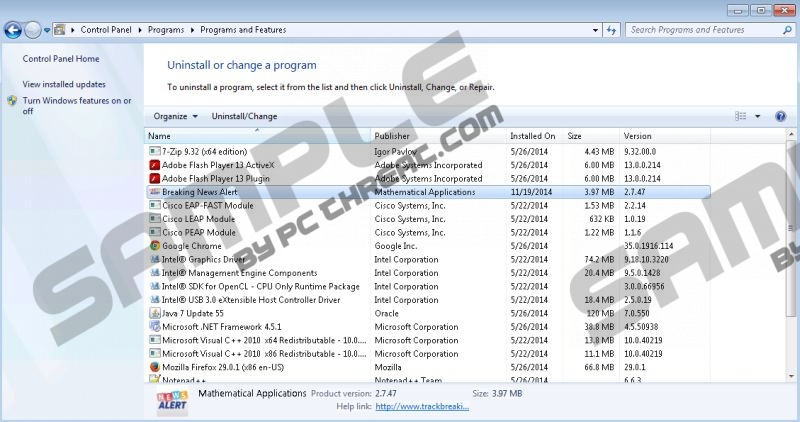This screenshot has width=800, height=422.
Task: Click the Google Chrome program icon
Action: tap(154, 246)
